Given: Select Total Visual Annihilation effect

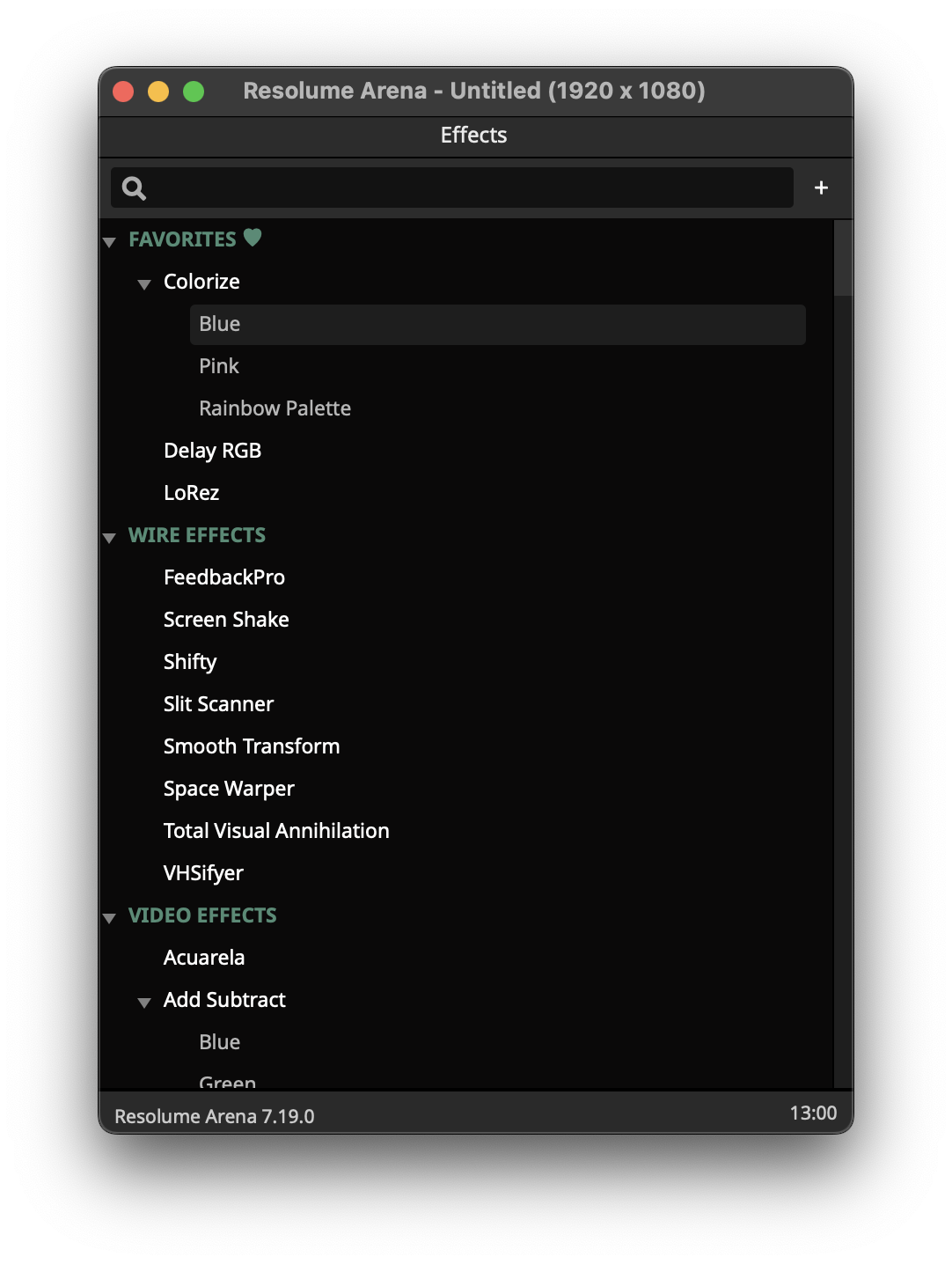Looking at the screenshot, I should (x=276, y=831).
